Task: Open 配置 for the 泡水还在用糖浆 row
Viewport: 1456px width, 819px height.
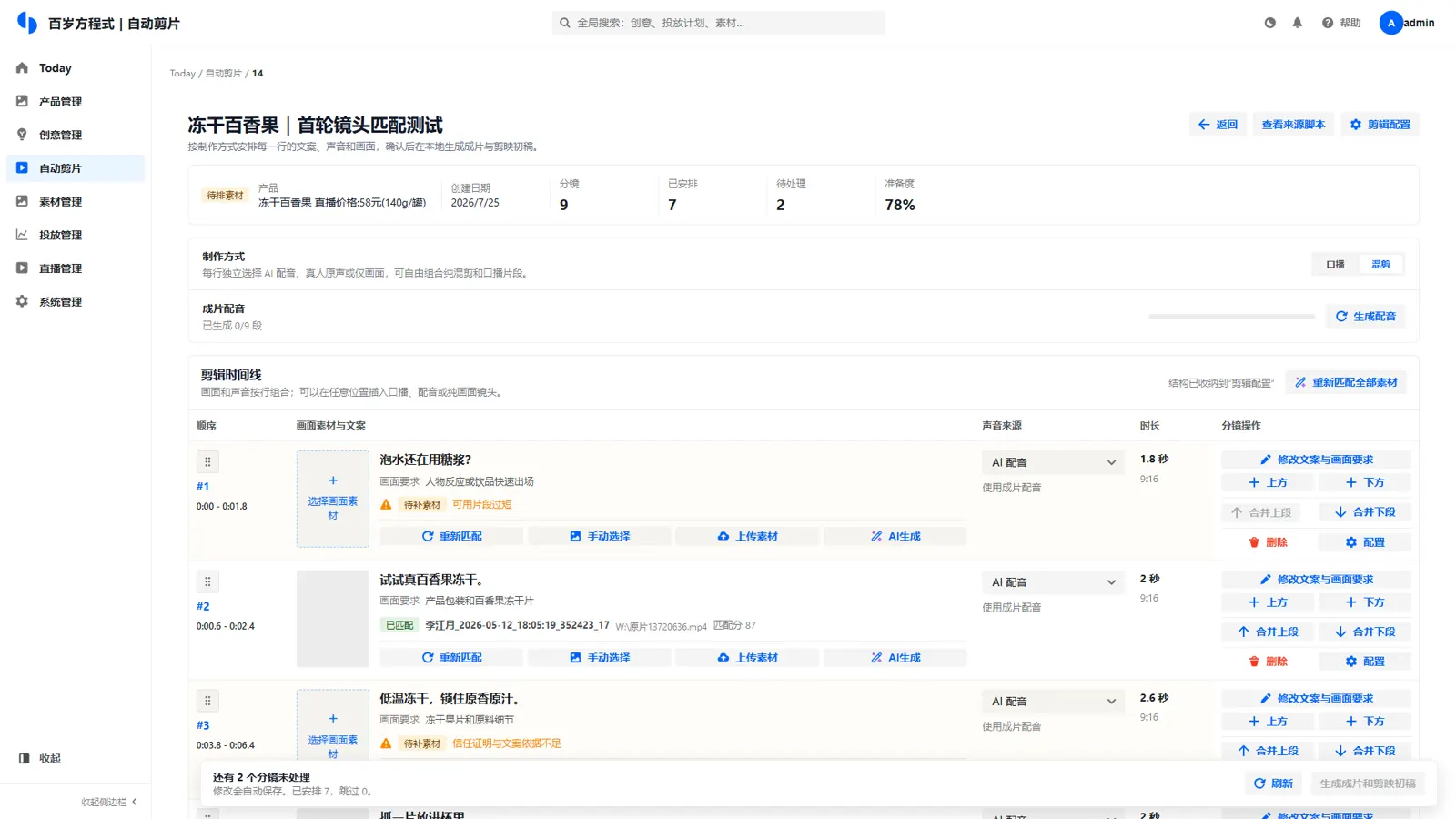Action: click(x=1365, y=542)
